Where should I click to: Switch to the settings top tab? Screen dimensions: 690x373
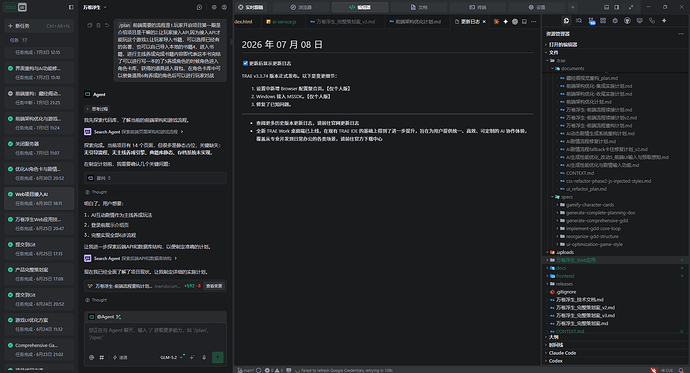pos(537,7)
